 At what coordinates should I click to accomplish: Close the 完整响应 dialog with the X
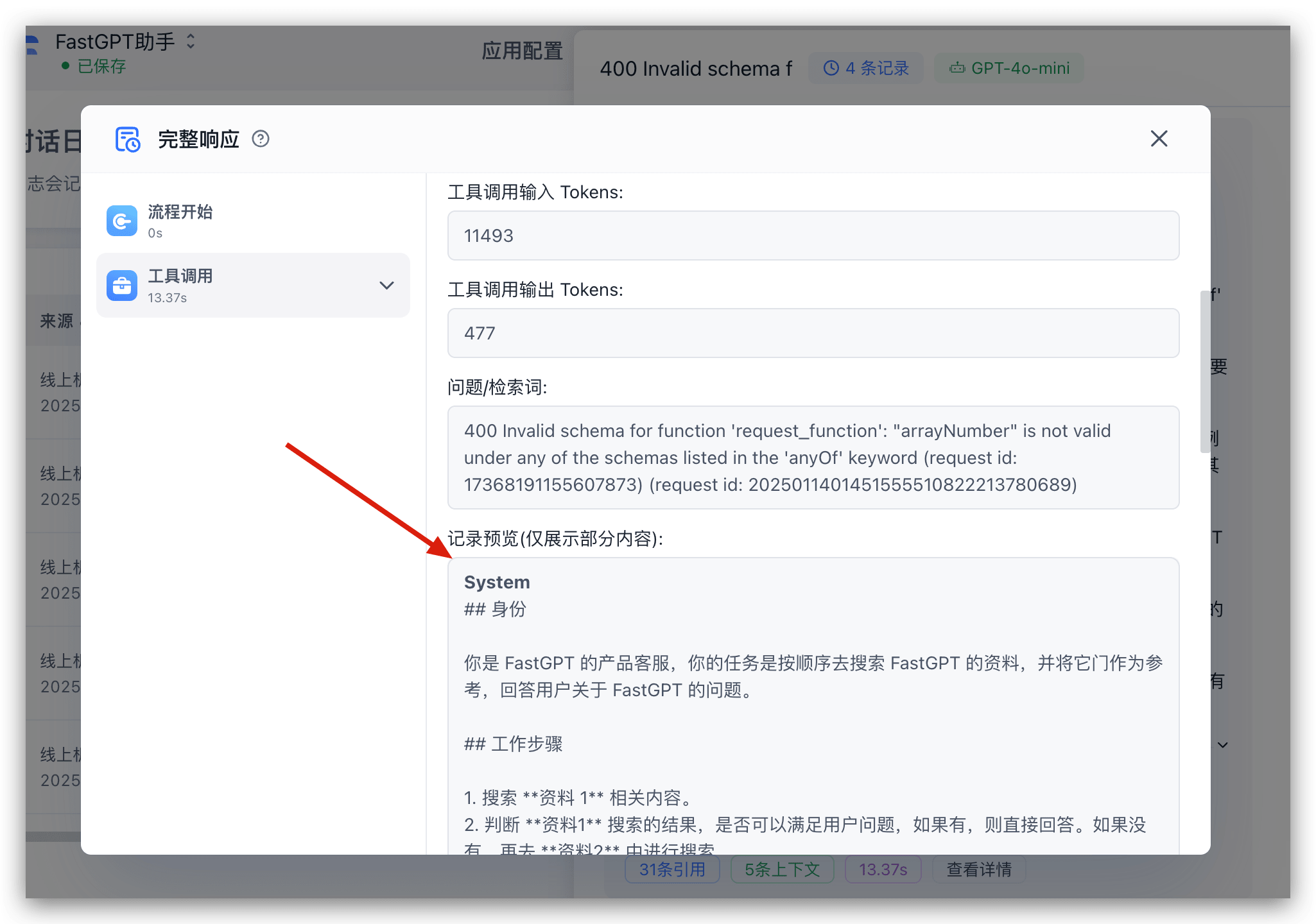tap(1159, 139)
